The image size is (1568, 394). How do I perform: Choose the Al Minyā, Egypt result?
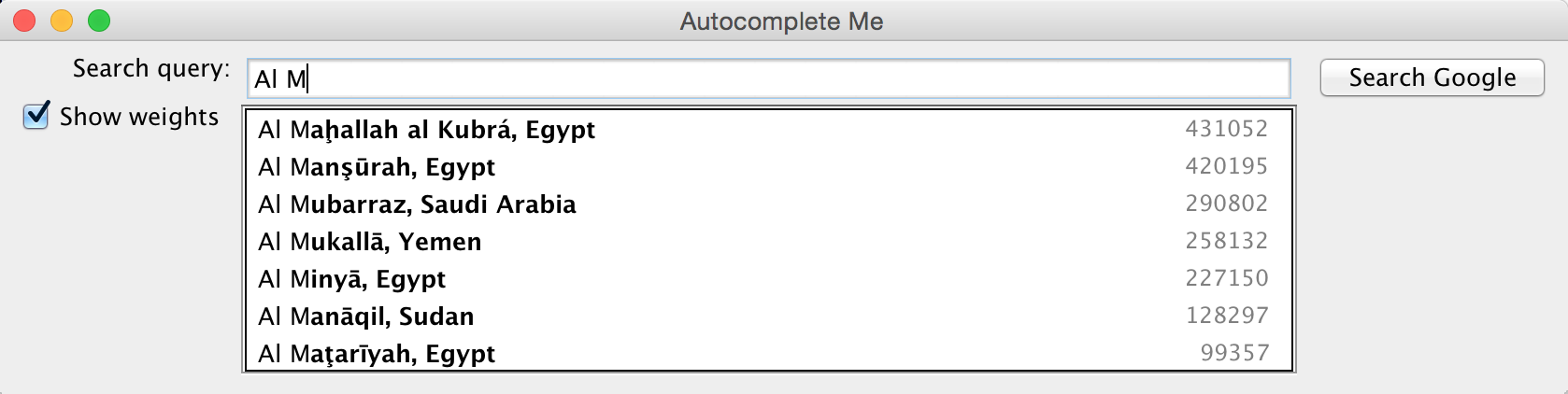click(352, 279)
